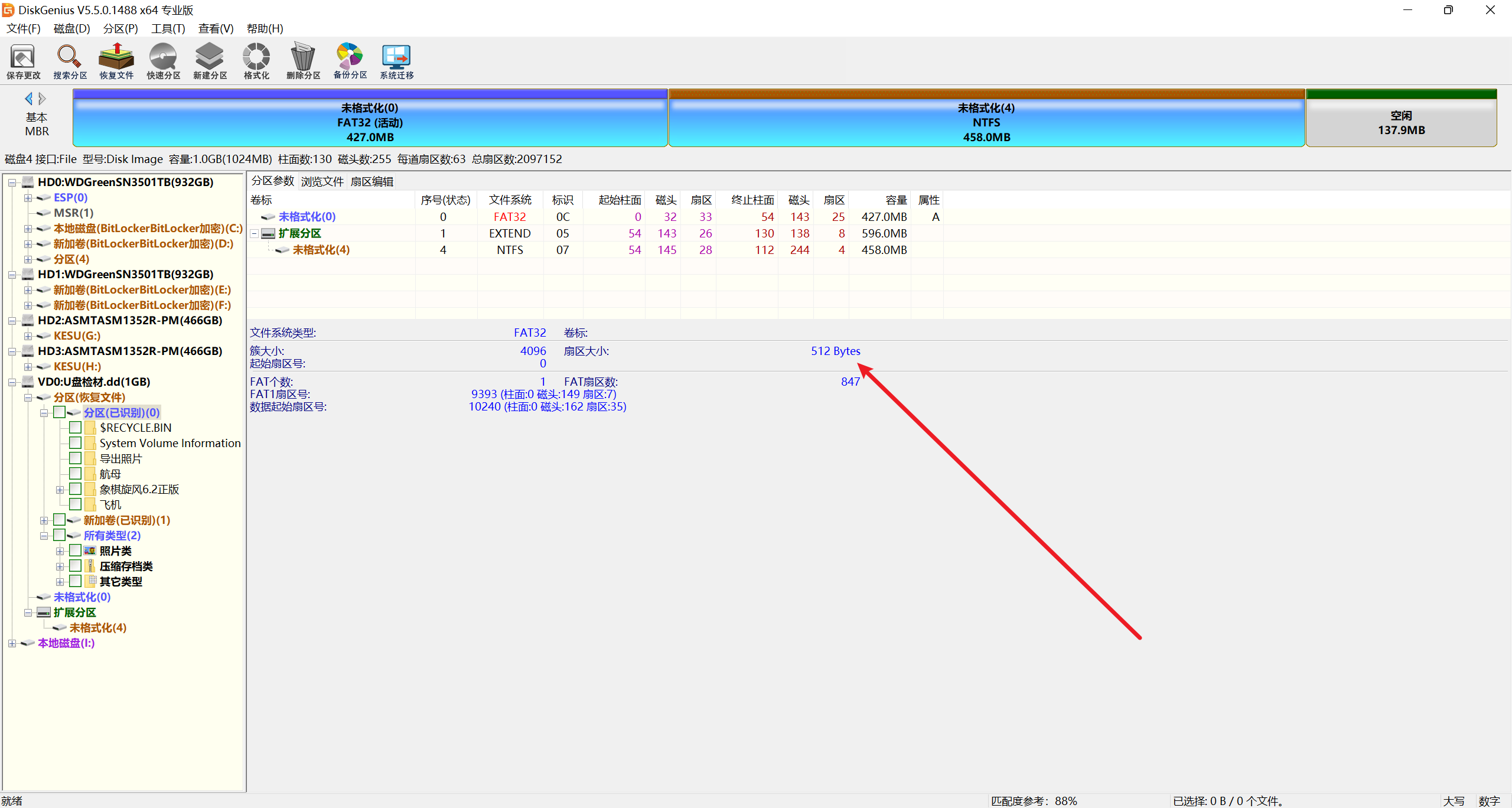Check the 照片类 file type checkbox
This screenshot has height=808, width=1512.
75,550
